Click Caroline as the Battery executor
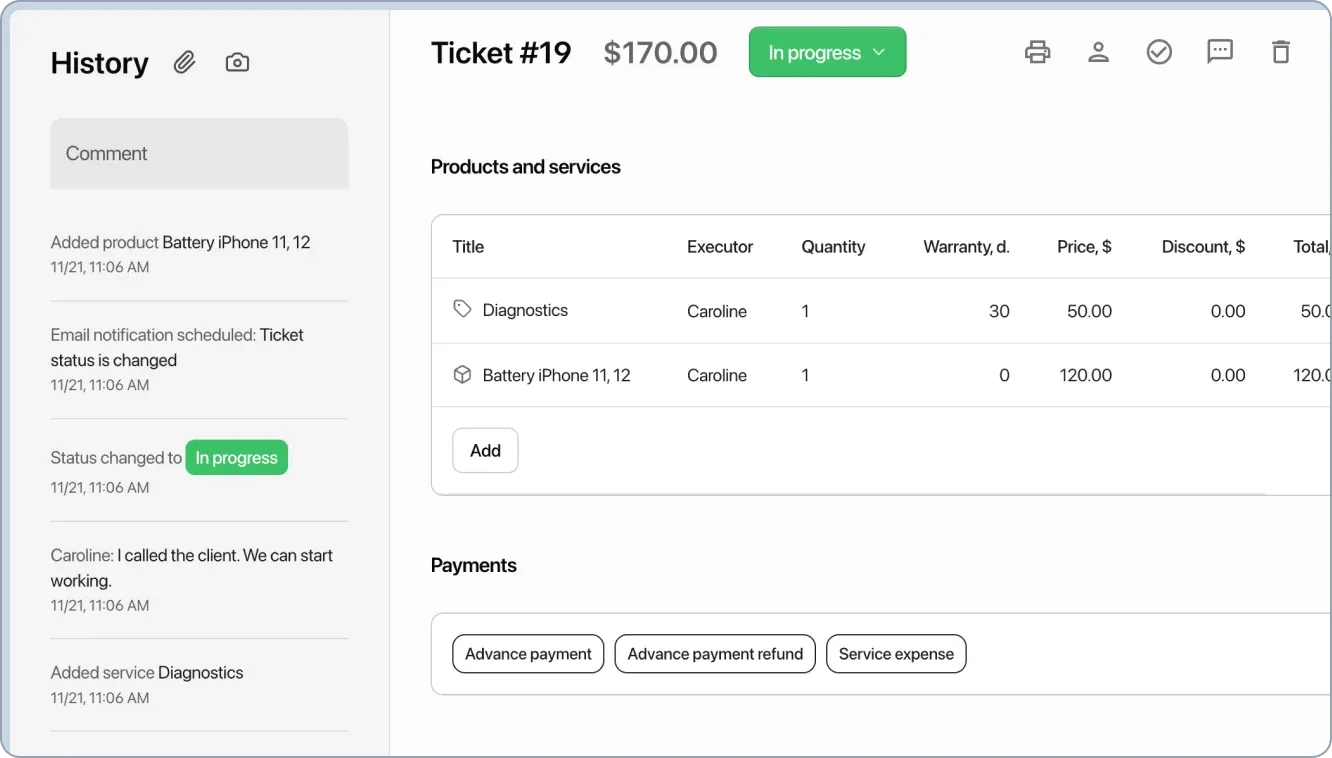This screenshot has height=758, width=1332. (716, 375)
